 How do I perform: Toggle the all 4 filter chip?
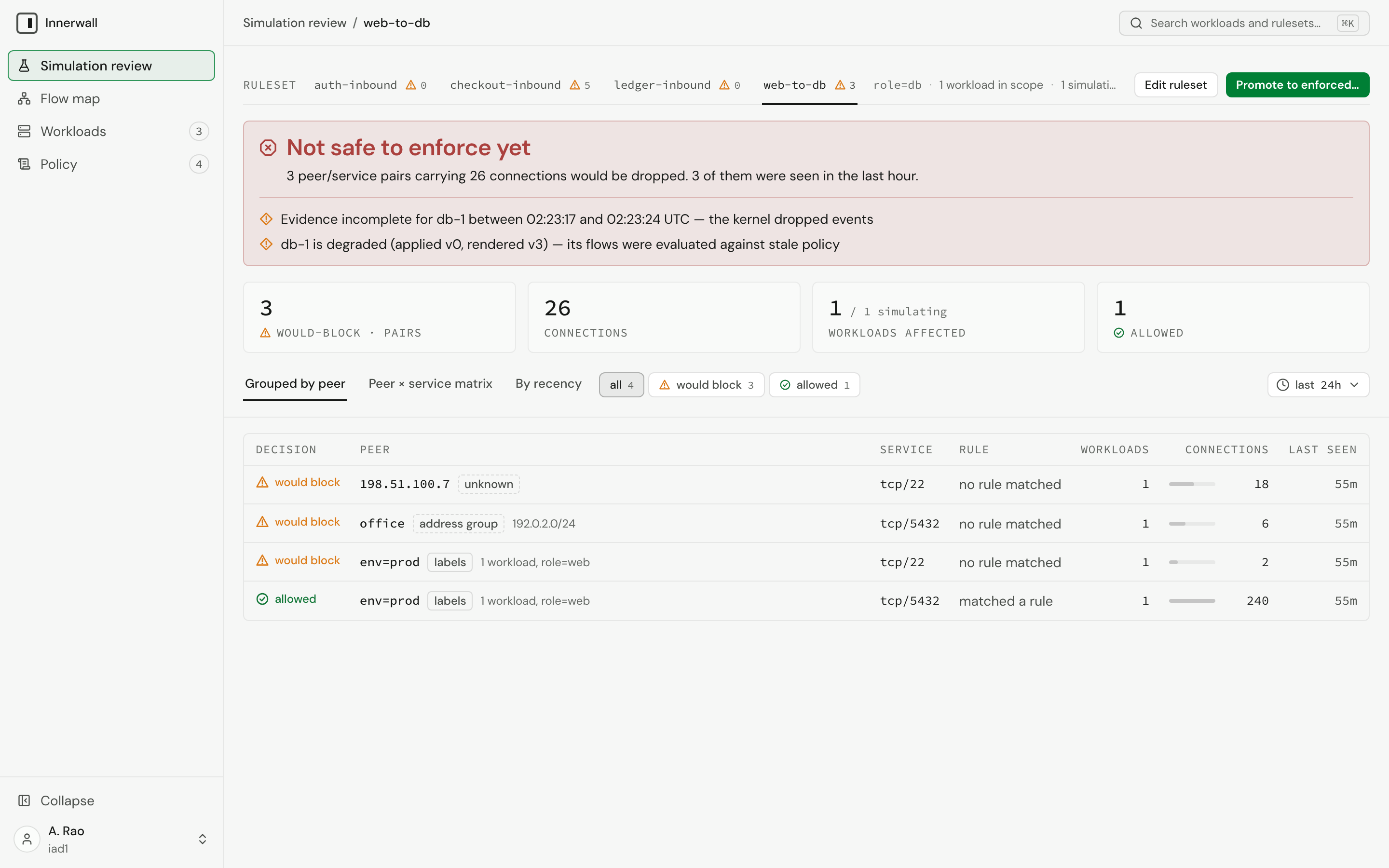(622, 385)
